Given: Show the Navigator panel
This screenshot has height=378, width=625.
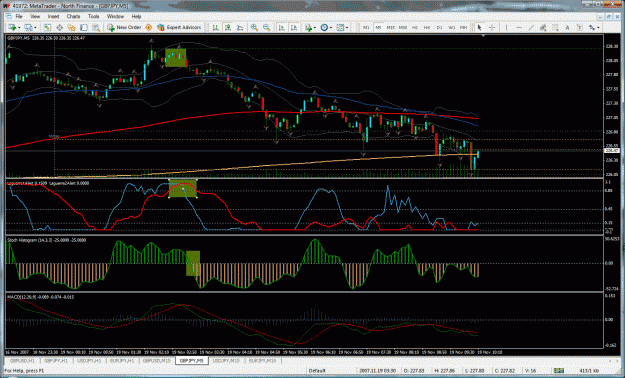Looking at the screenshot, I should [x=71, y=28].
